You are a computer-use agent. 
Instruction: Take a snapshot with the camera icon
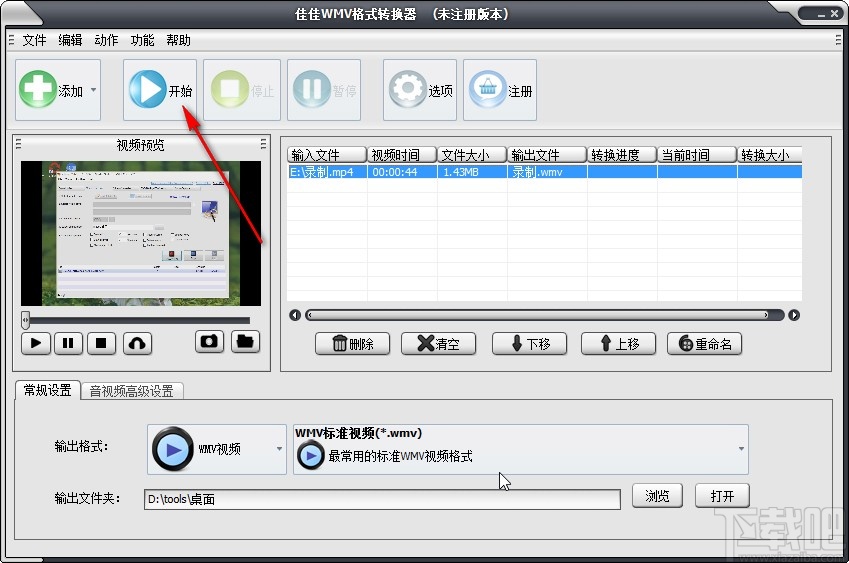[x=210, y=342]
